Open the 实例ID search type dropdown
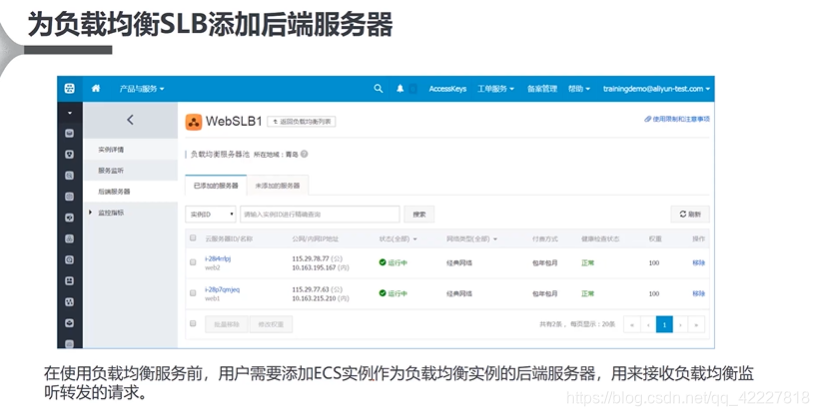The image size is (819, 416). (x=210, y=214)
